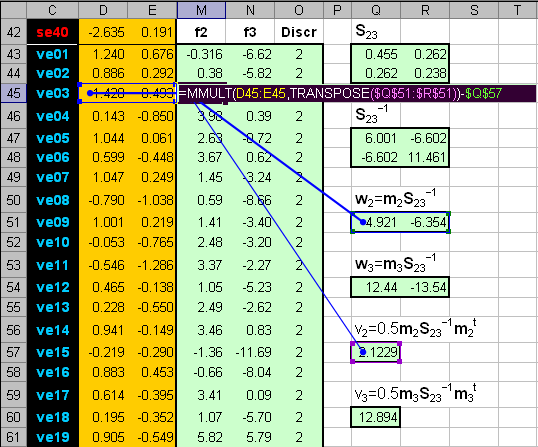Click the formula edit cell with MMULT

pos(356,93)
